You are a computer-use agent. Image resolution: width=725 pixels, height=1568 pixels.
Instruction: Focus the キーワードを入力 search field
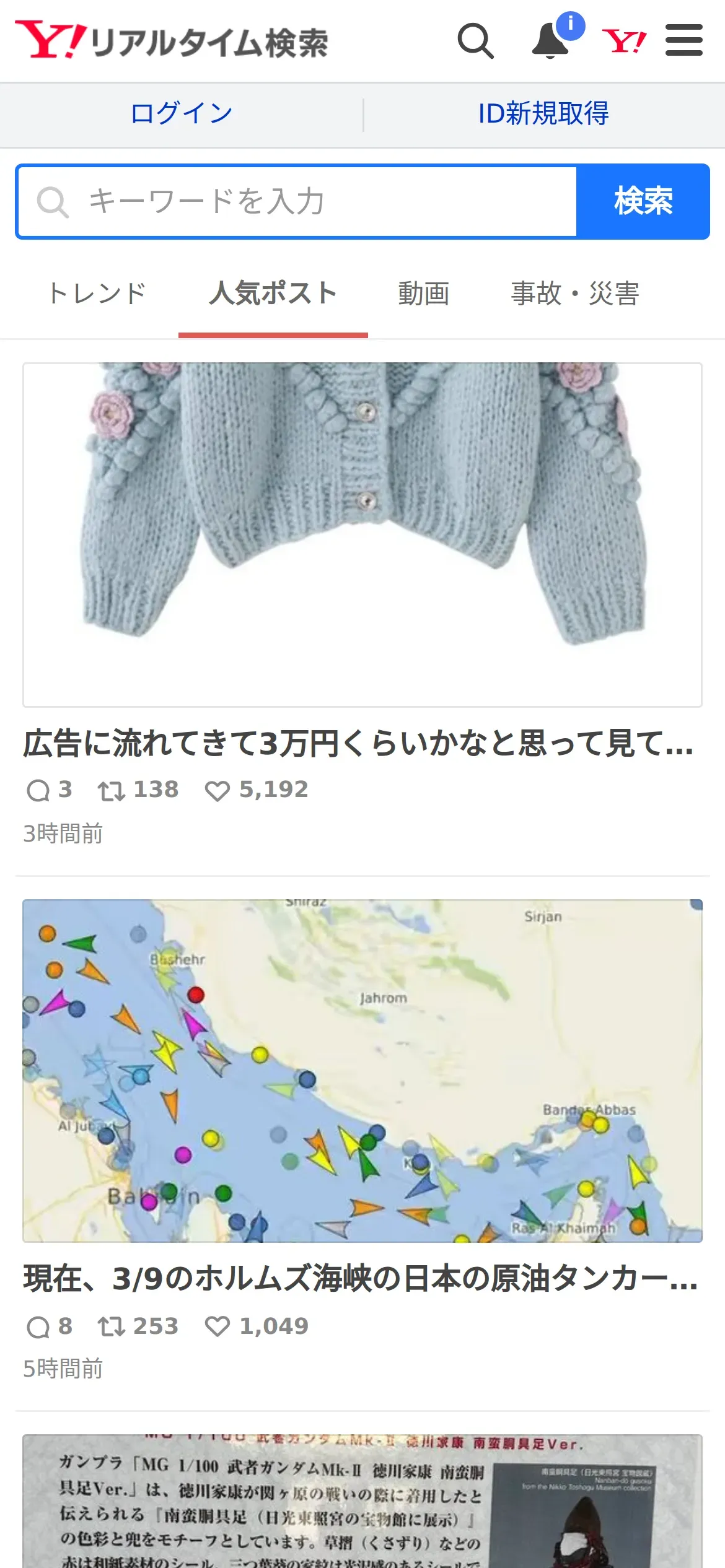click(x=297, y=201)
